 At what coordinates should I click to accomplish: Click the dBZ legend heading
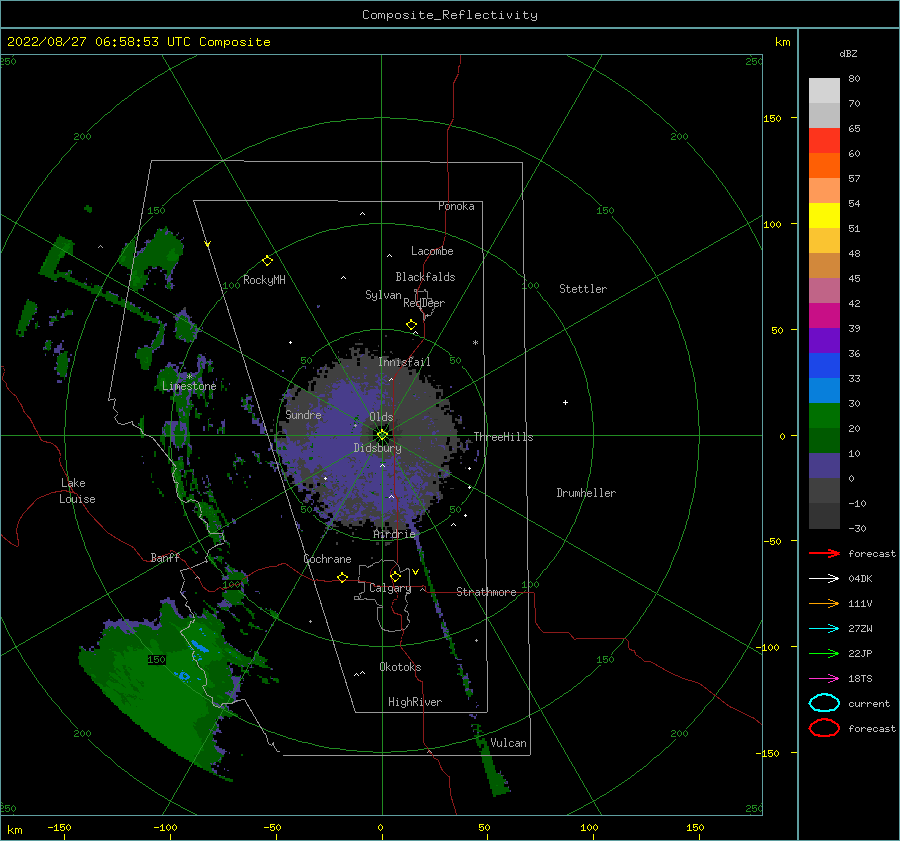click(848, 53)
